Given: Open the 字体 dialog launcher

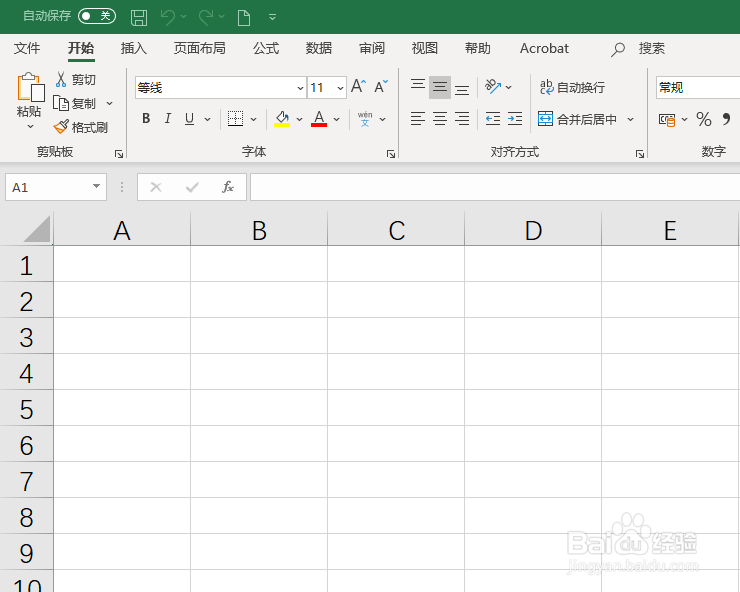Looking at the screenshot, I should [x=391, y=154].
